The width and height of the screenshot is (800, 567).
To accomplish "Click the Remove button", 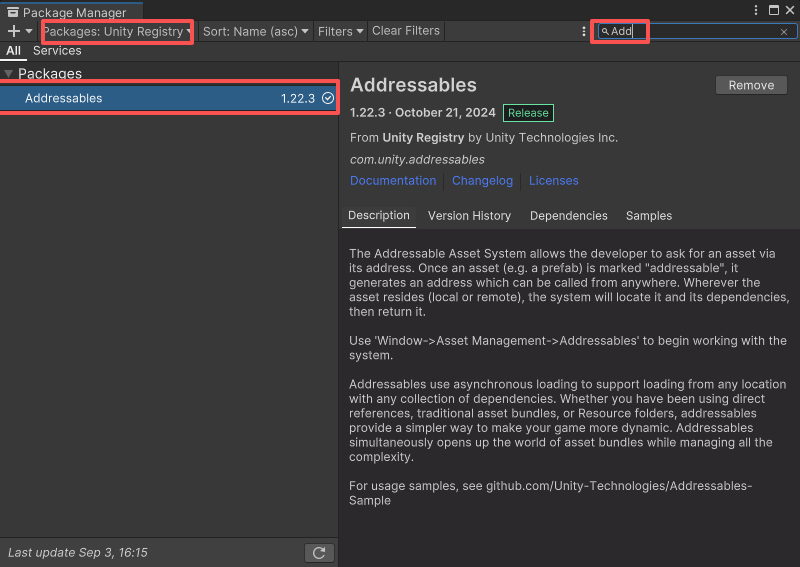I will click(751, 85).
